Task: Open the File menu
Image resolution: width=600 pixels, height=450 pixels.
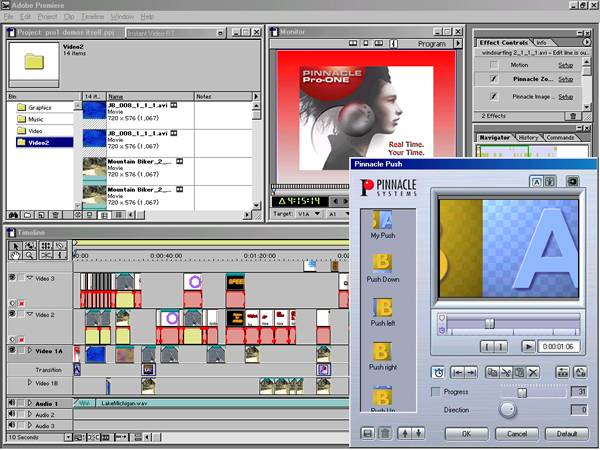Action: [x=8, y=16]
